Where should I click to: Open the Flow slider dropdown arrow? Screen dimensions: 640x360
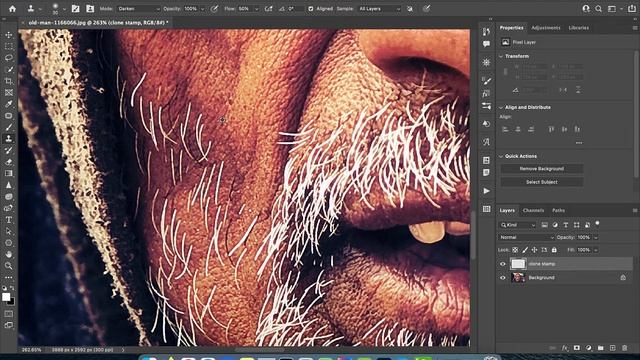click(x=256, y=9)
